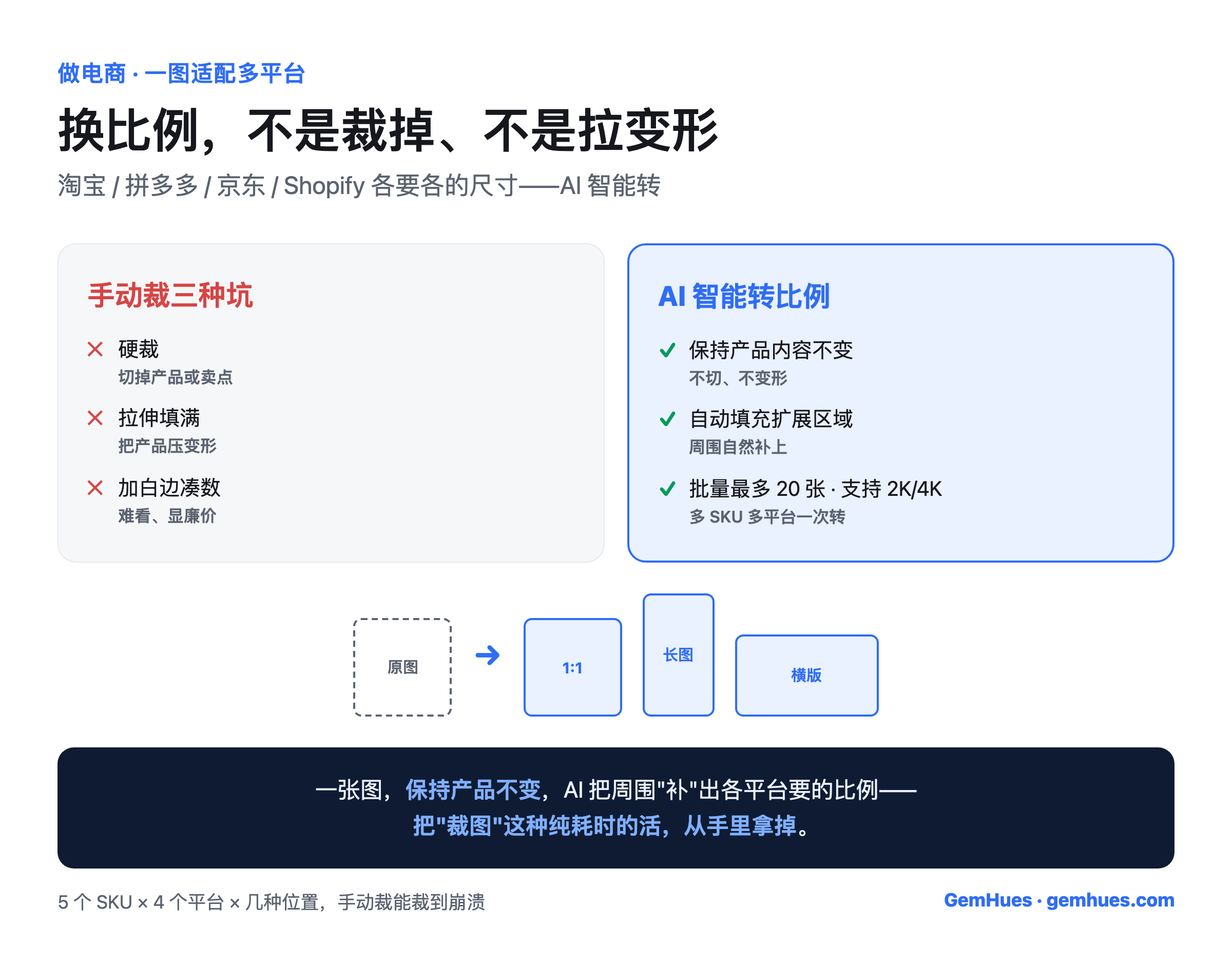Viewport: 1232px width, 964px height.
Task: Click the text 多 SKU 多平台一次转
Action: pyautogui.click(x=767, y=516)
